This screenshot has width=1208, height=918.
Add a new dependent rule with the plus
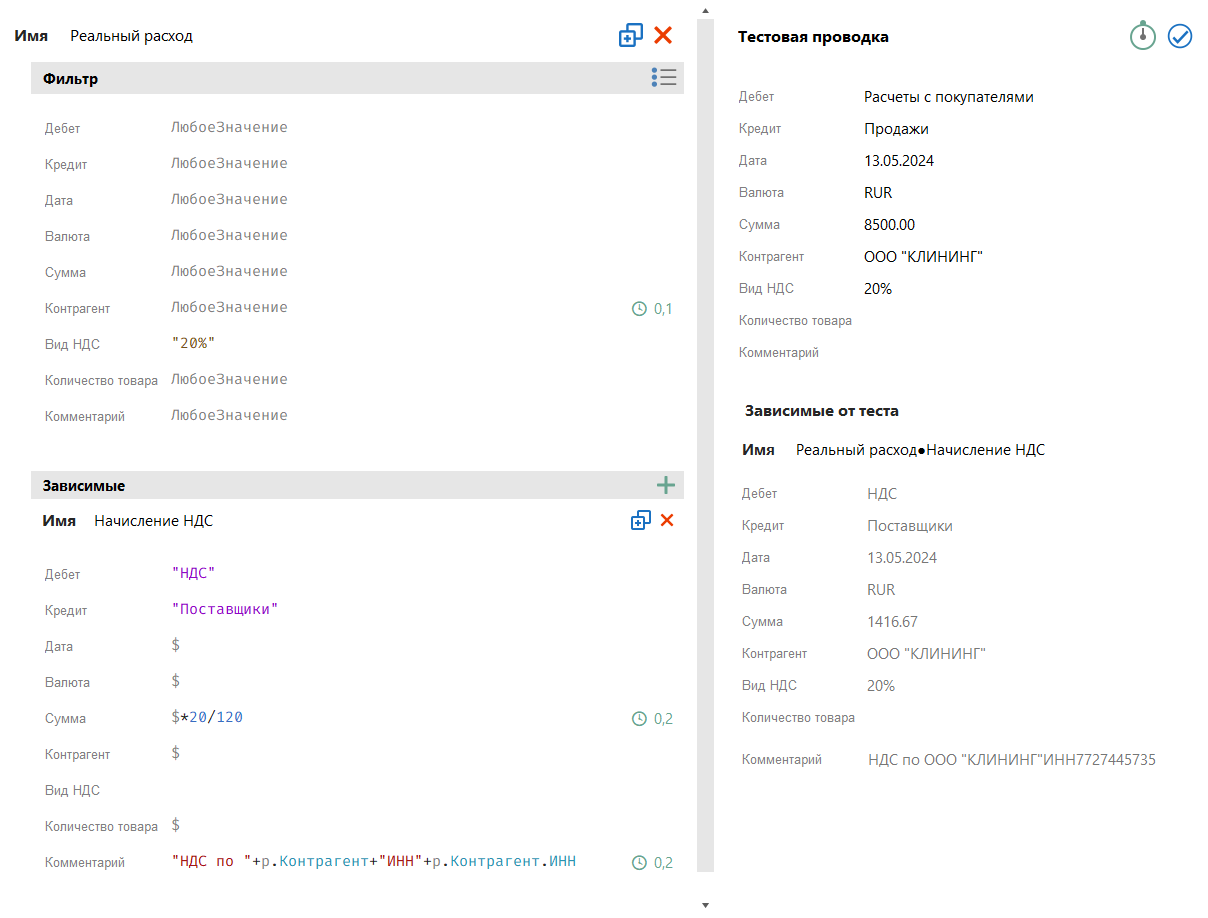665,484
